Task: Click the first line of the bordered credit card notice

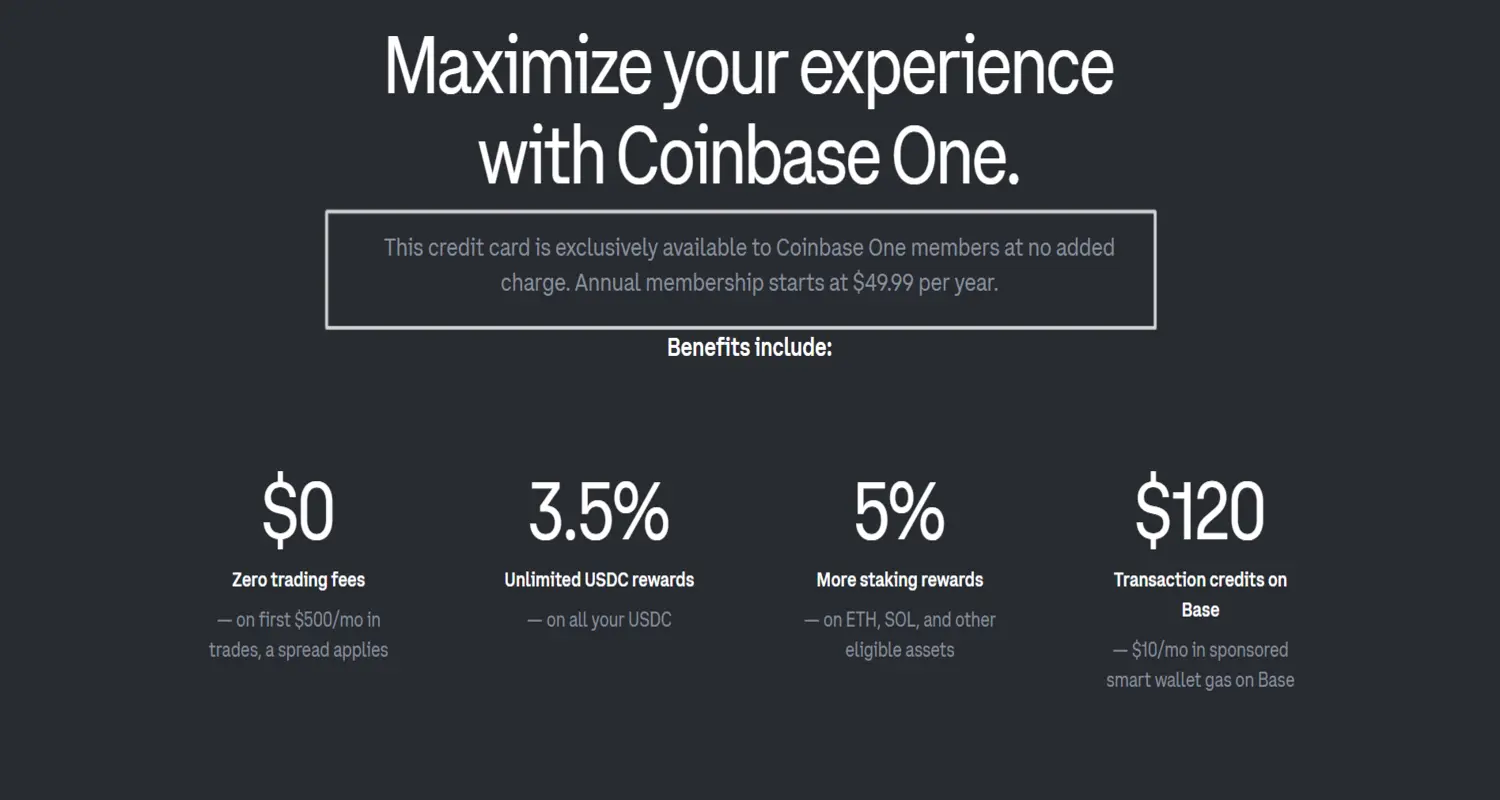Action: [749, 247]
